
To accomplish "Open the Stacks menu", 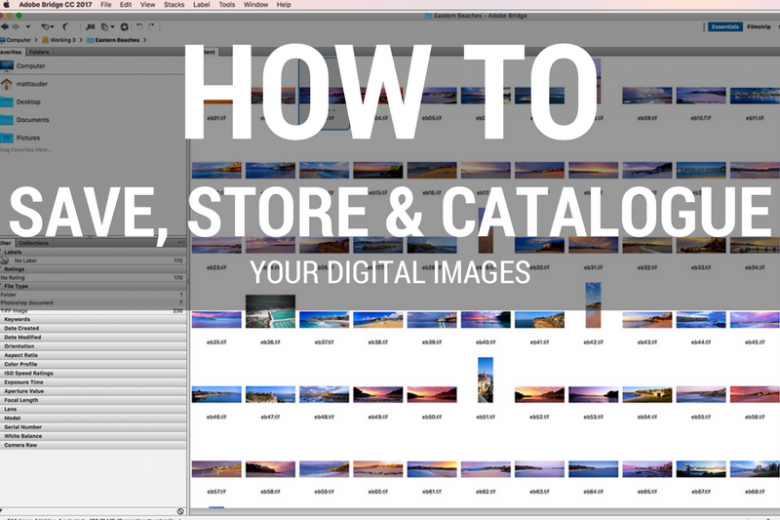I will coord(174,4).
